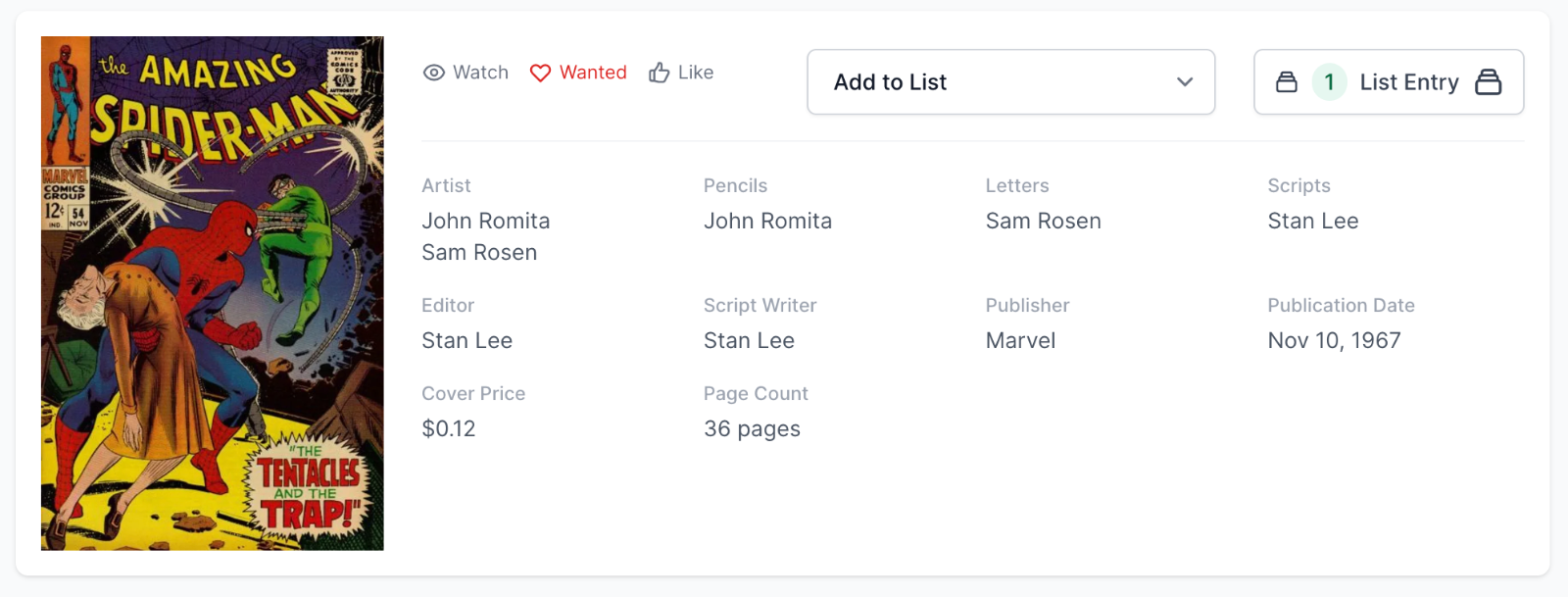
Task: Toggle the Like label for this issue
Action: click(696, 73)
